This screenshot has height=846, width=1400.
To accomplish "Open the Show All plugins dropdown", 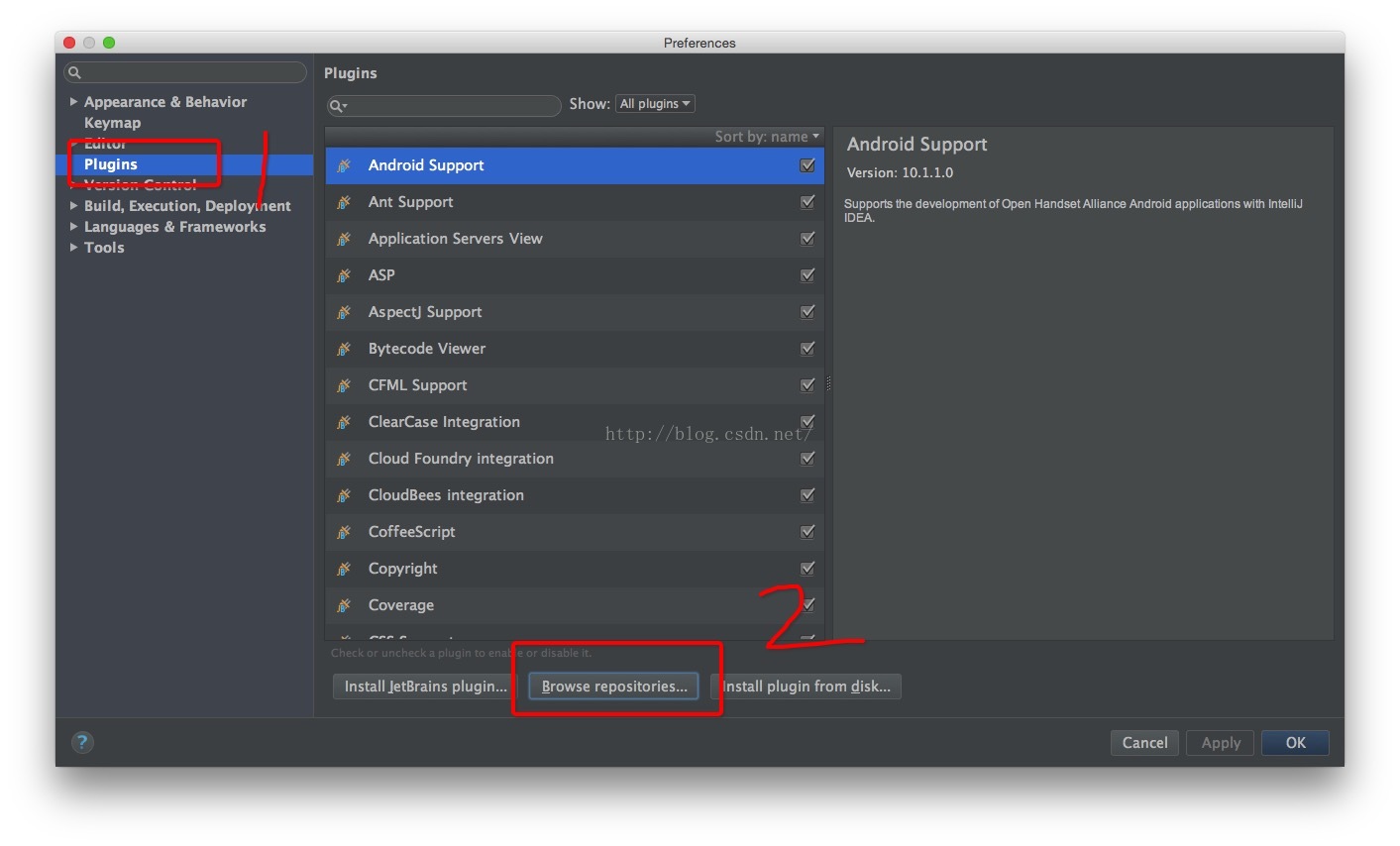I will point(655,104).
